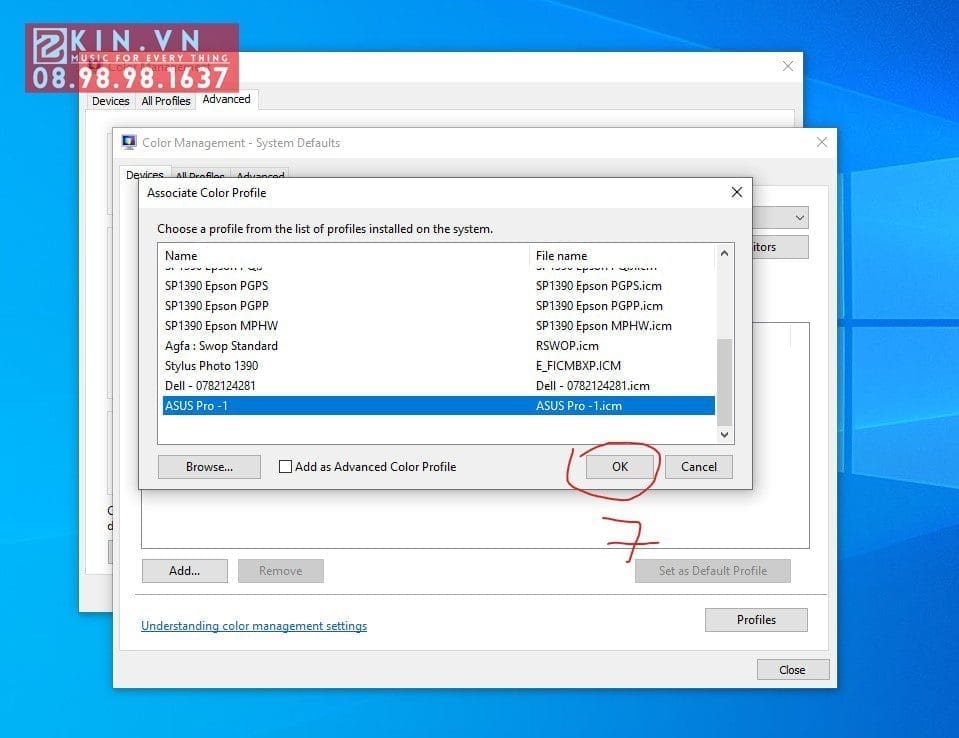Click Browse to locate a profile file
The height and width of the screenshot is (738, 959).
click(208, 466)
